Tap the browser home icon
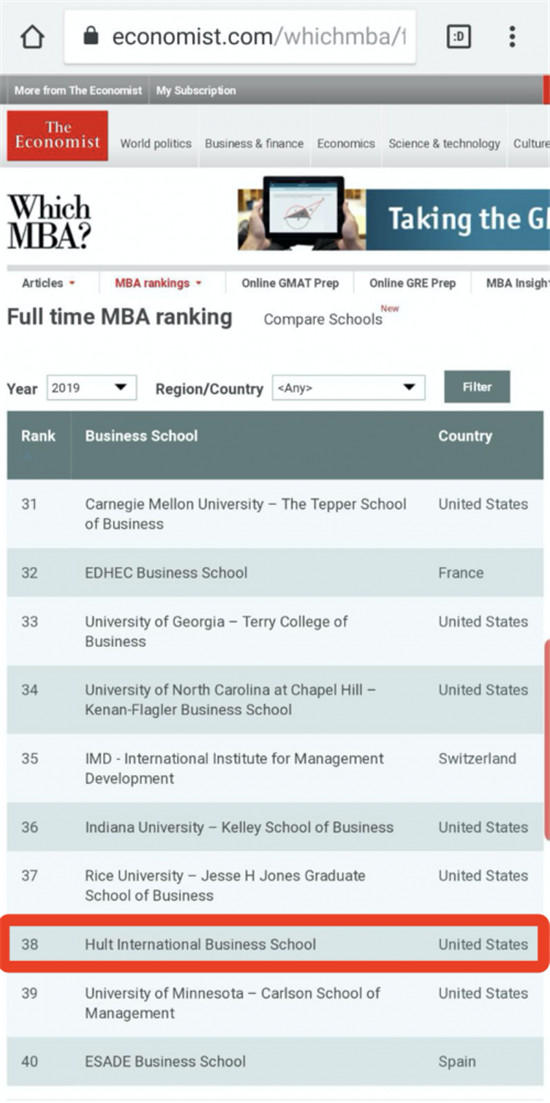The width and height of the screenshot is (550, 1103). coord(32,37)
